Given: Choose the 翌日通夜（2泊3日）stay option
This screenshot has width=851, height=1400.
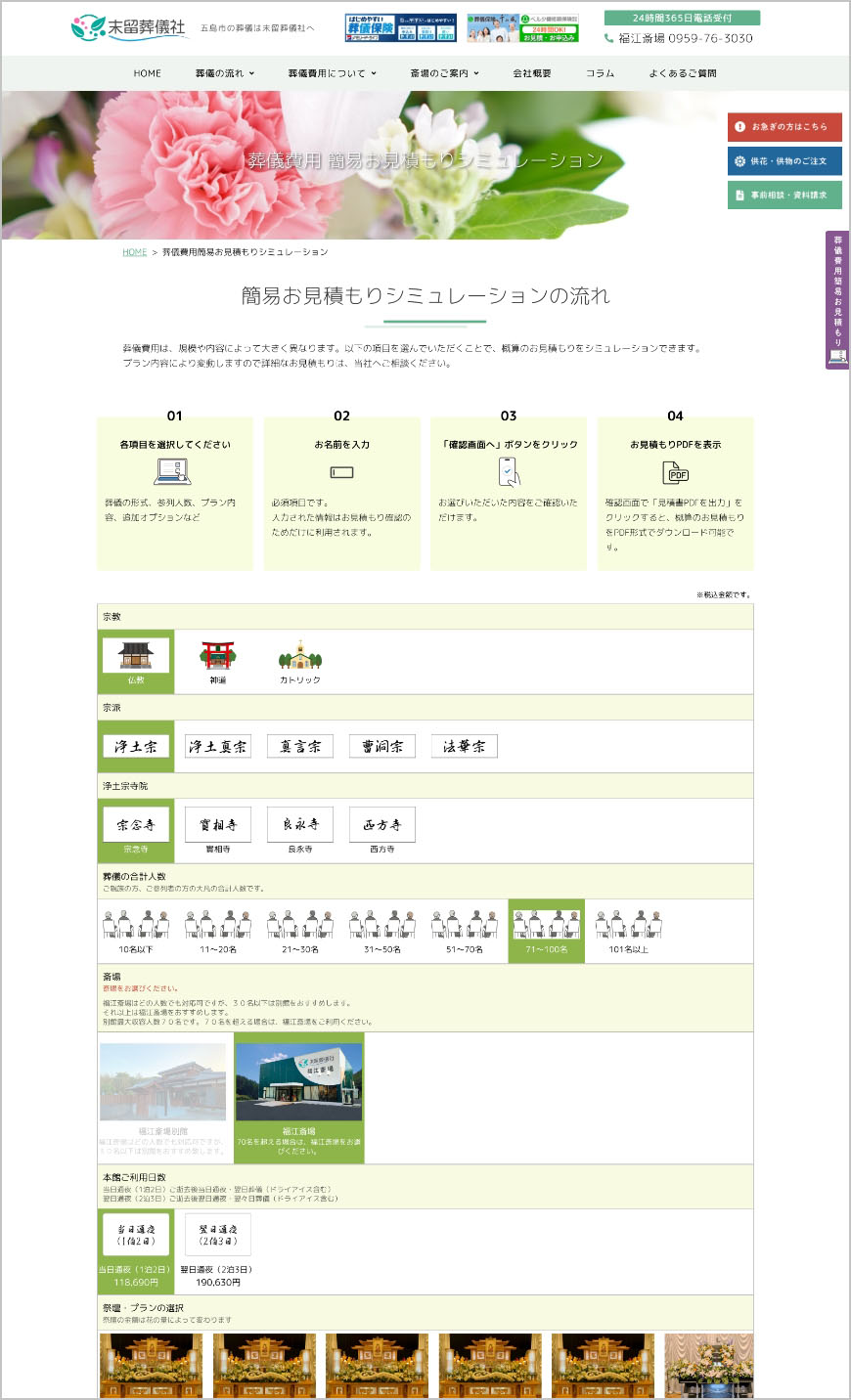Looking at the screenshot, I should (217, 1235).
